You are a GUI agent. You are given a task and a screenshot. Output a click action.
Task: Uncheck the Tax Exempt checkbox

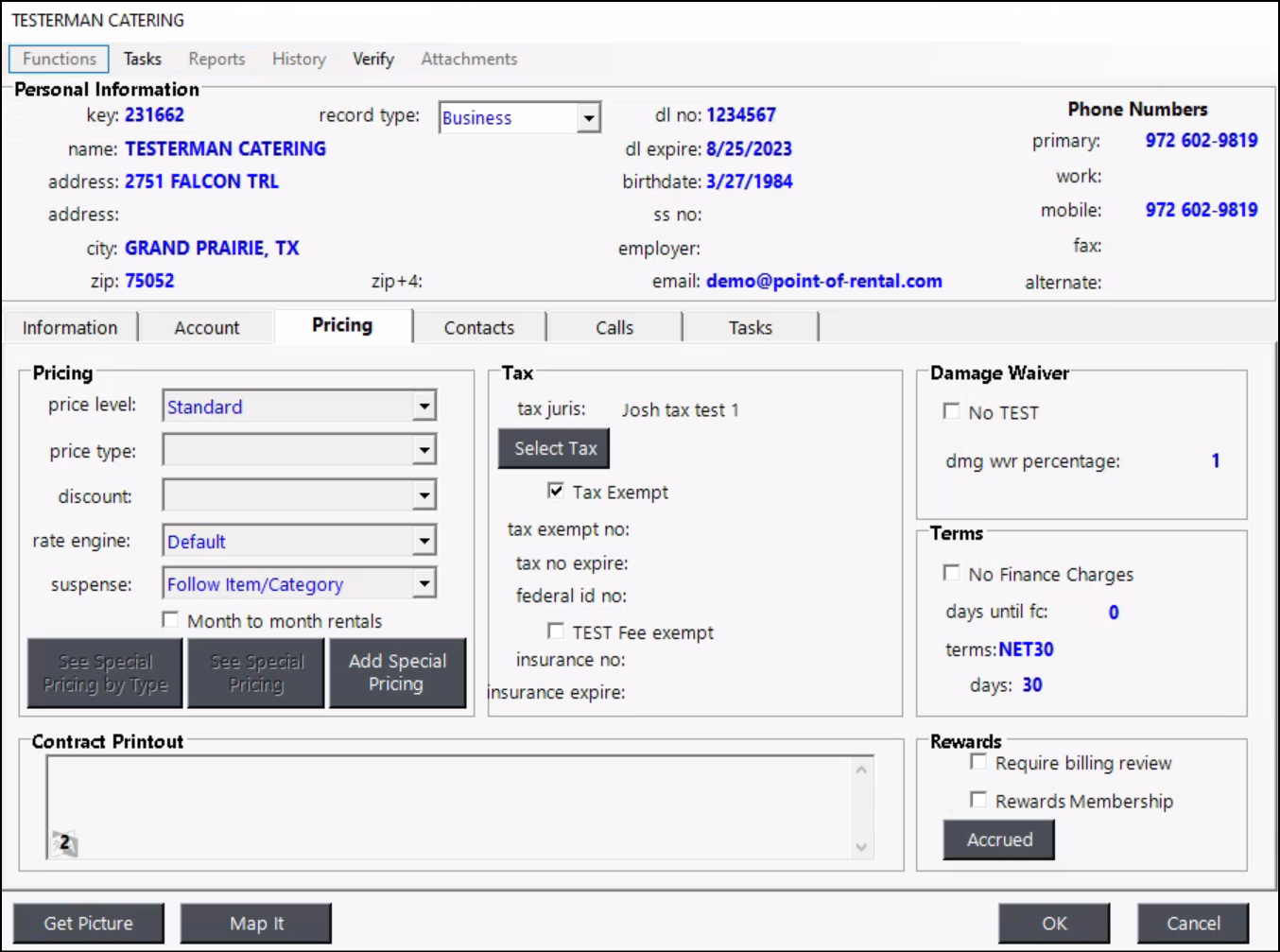(x=556, y=491)
